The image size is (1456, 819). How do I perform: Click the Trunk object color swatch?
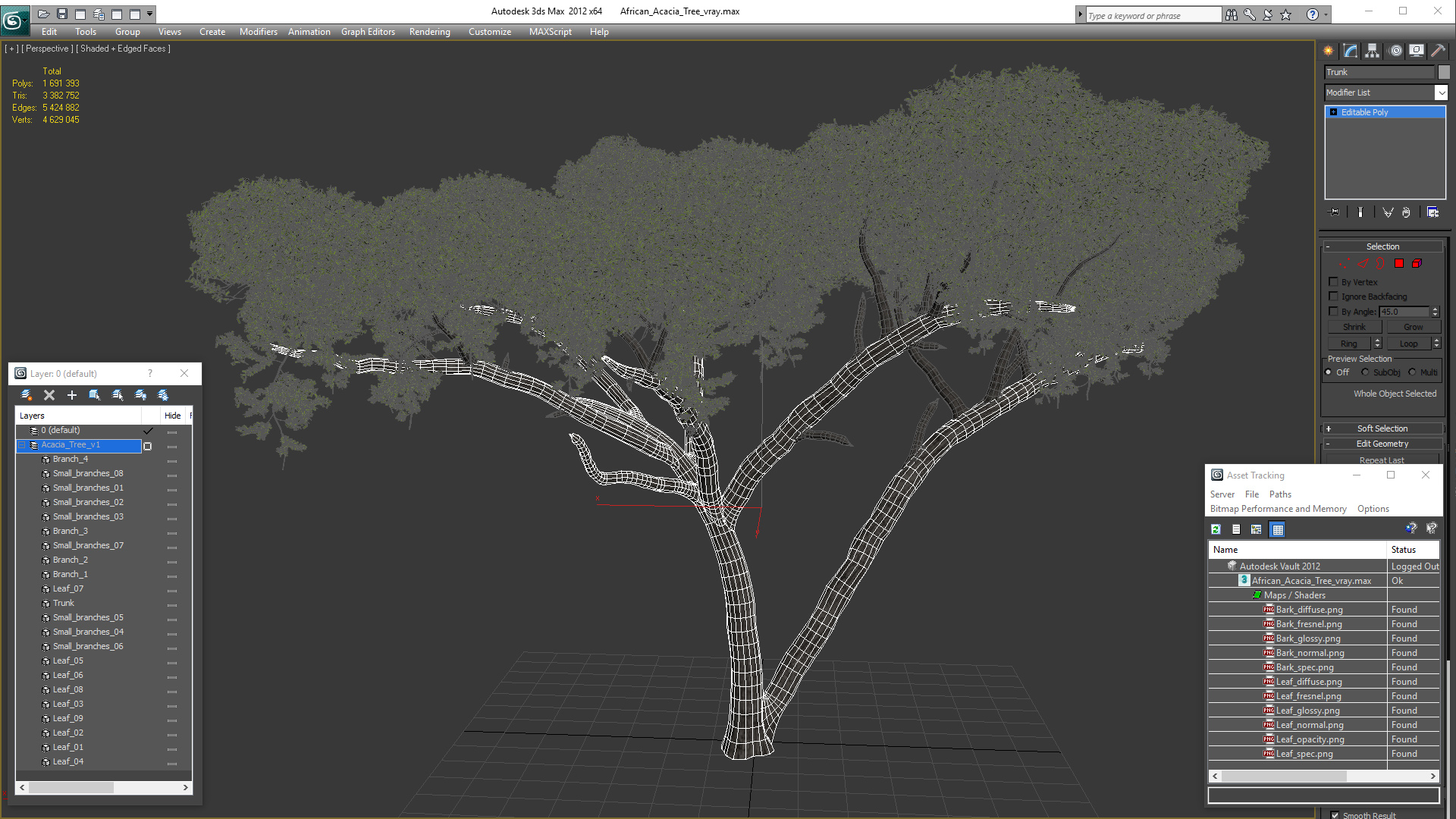(1444, 72)
